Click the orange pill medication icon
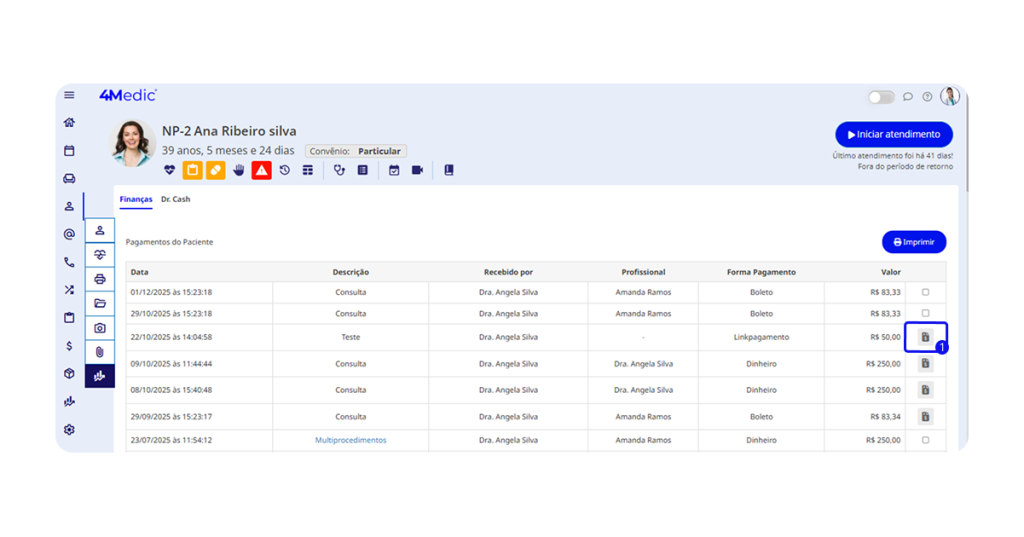Image resolution: width=1024 pixels, height=537 pixels. tap(215, 170)
